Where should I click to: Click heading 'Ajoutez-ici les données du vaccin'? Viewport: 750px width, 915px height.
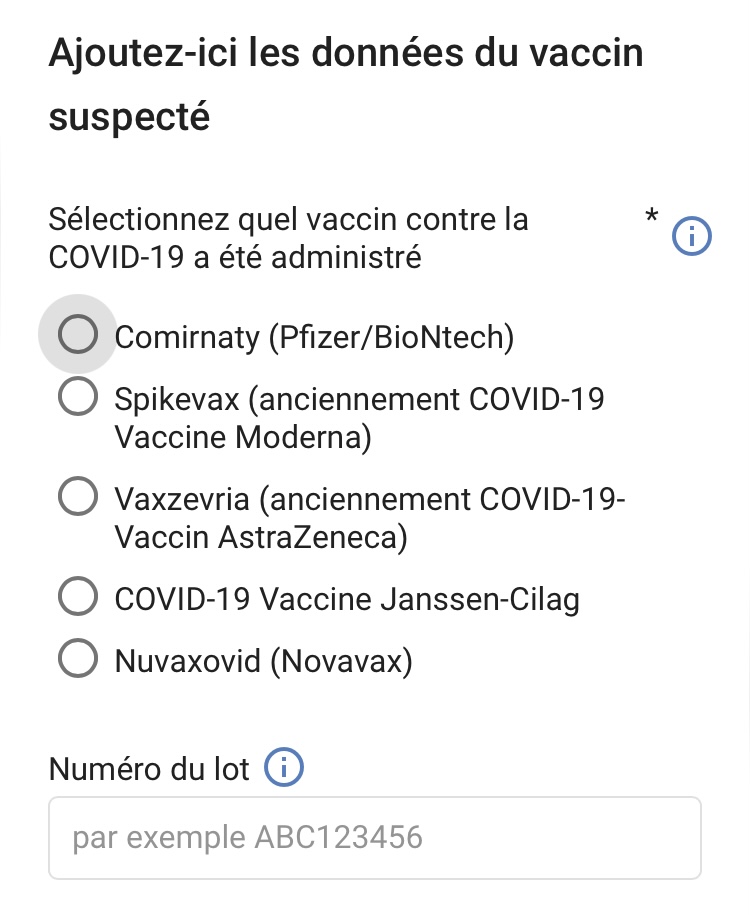pos(345,52)
